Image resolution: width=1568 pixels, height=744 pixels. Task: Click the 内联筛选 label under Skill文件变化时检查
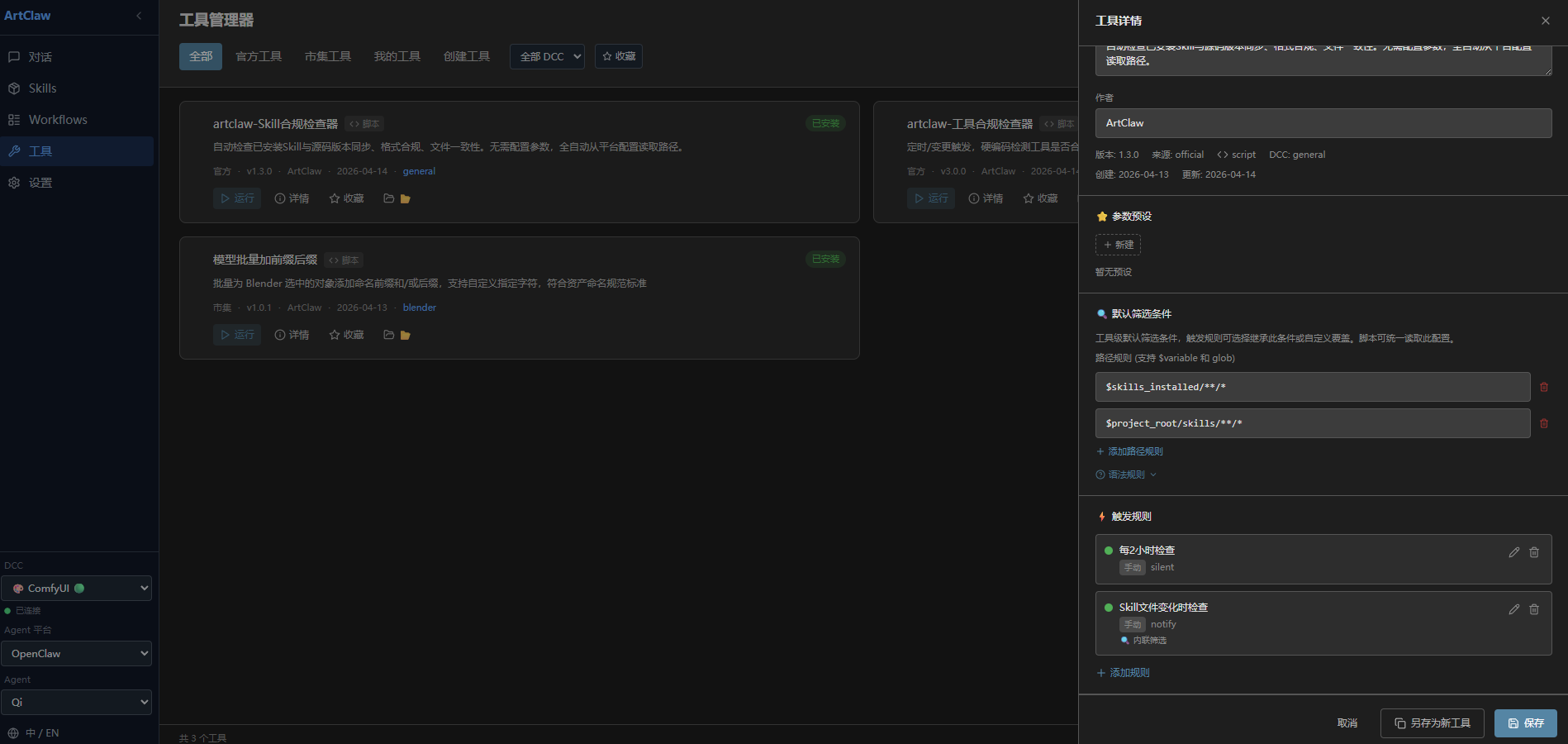(1143, 641)
